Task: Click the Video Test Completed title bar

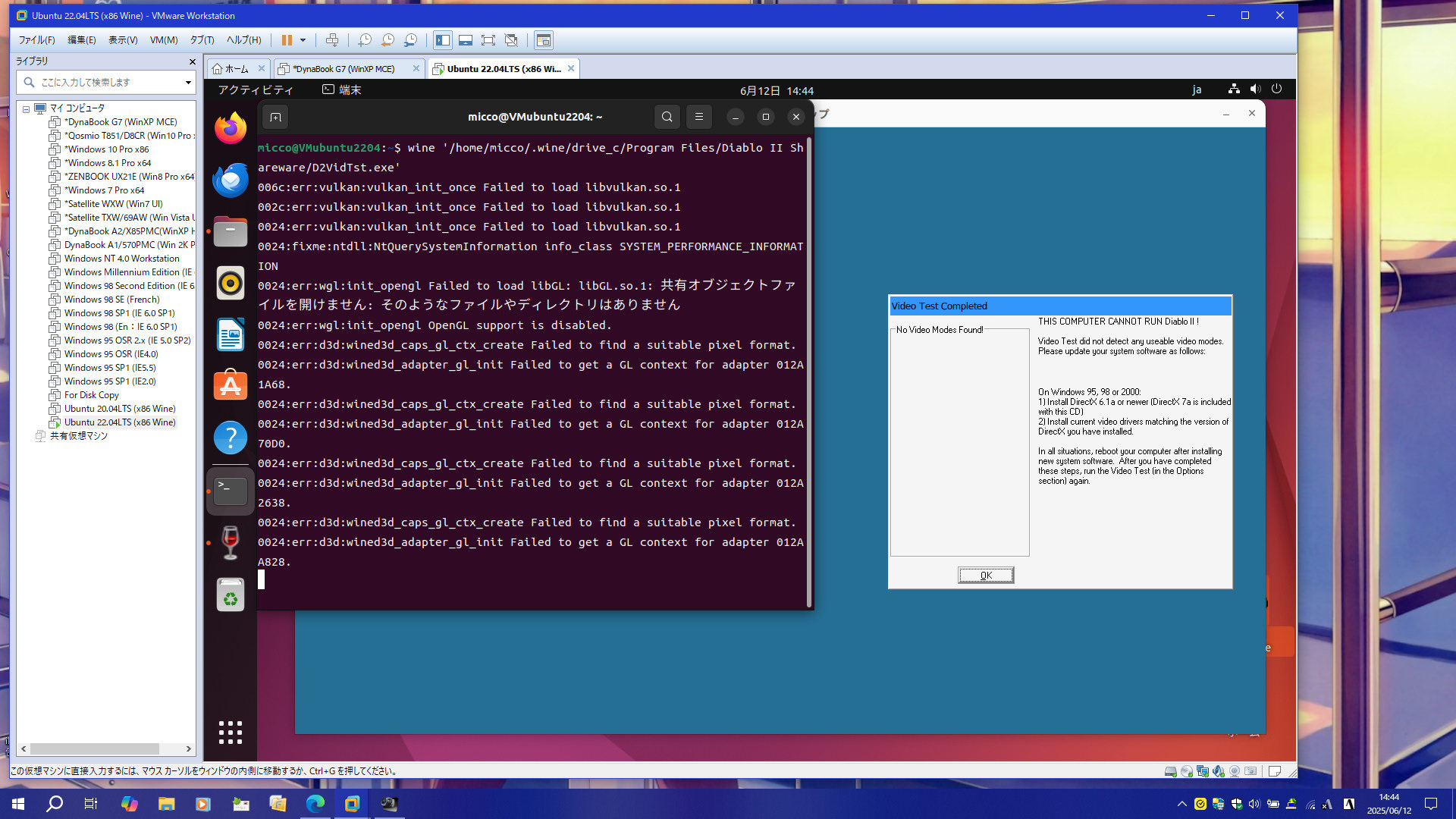Action: pyautogui.click(x=1060, y=306)
